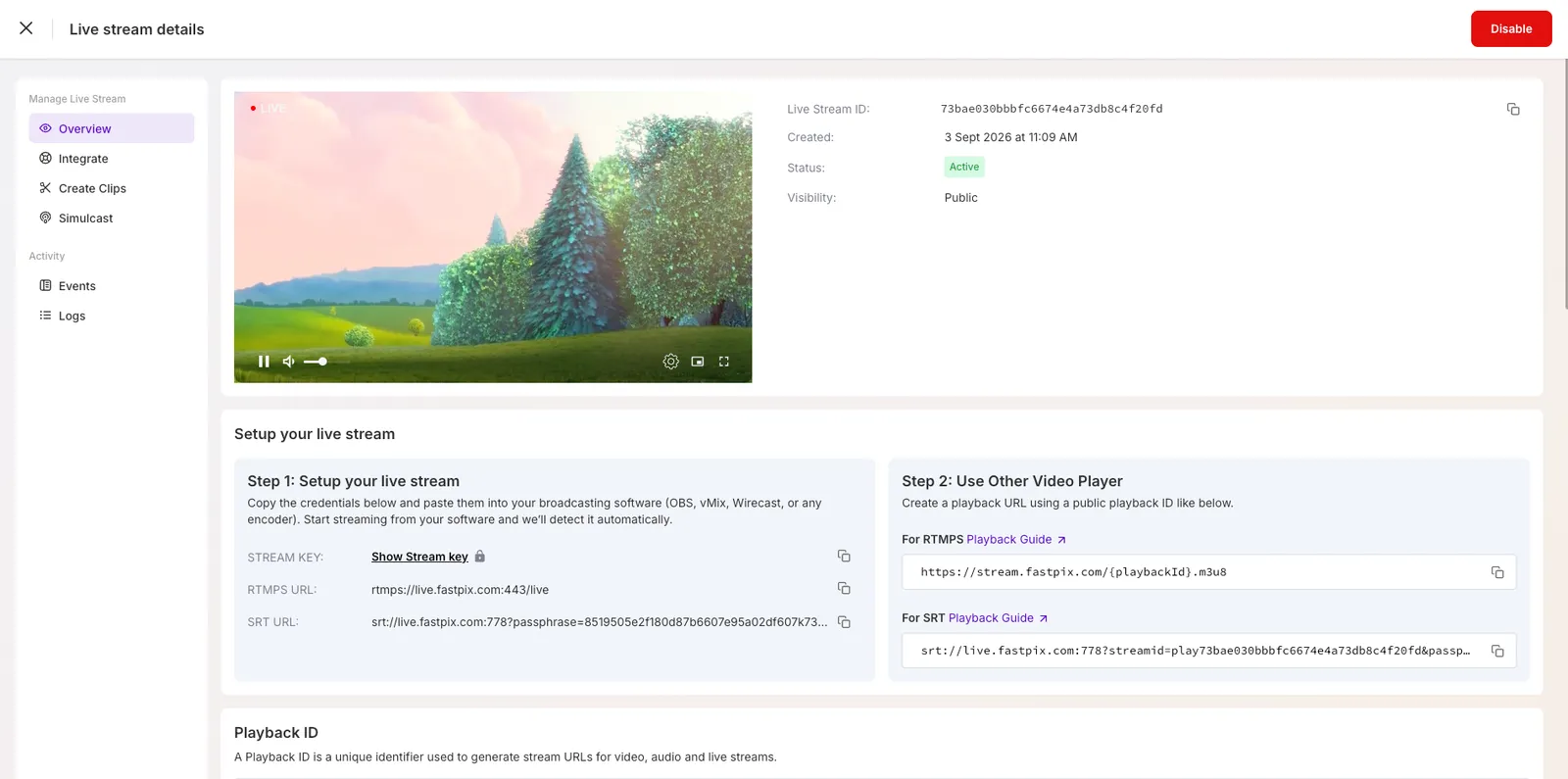Copy the SRT playback URL in Step 2
Screen dimensions: 1568x779
coord(1497,651)
